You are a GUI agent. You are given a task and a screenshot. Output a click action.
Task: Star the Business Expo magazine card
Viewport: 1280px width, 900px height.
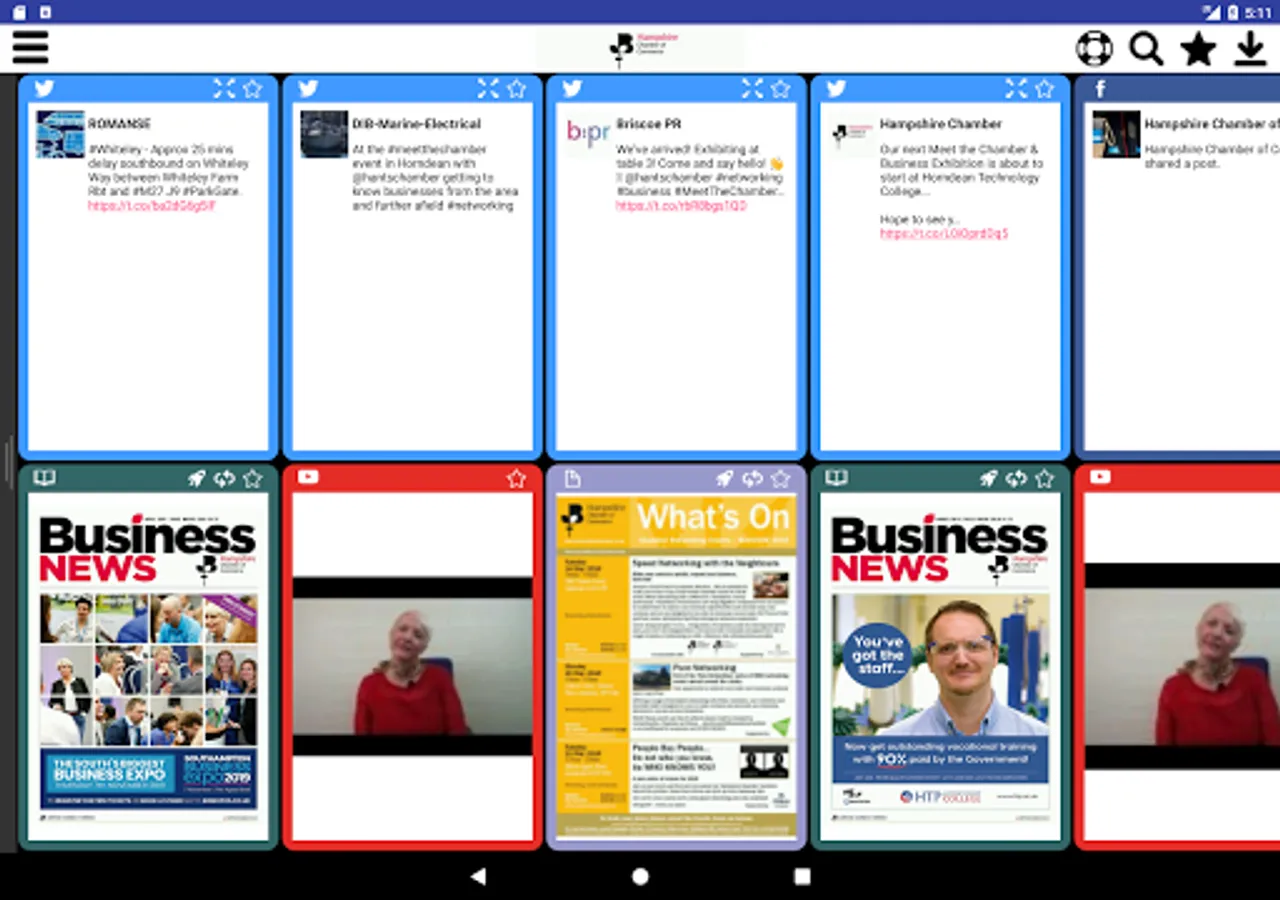(252, 478)
